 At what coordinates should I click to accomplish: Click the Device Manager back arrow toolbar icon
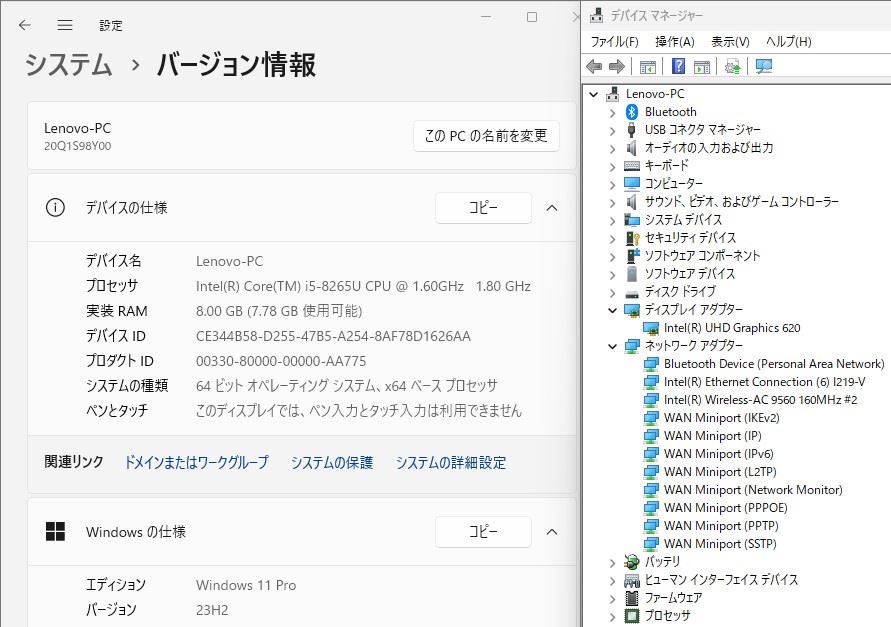coord(594,67)
